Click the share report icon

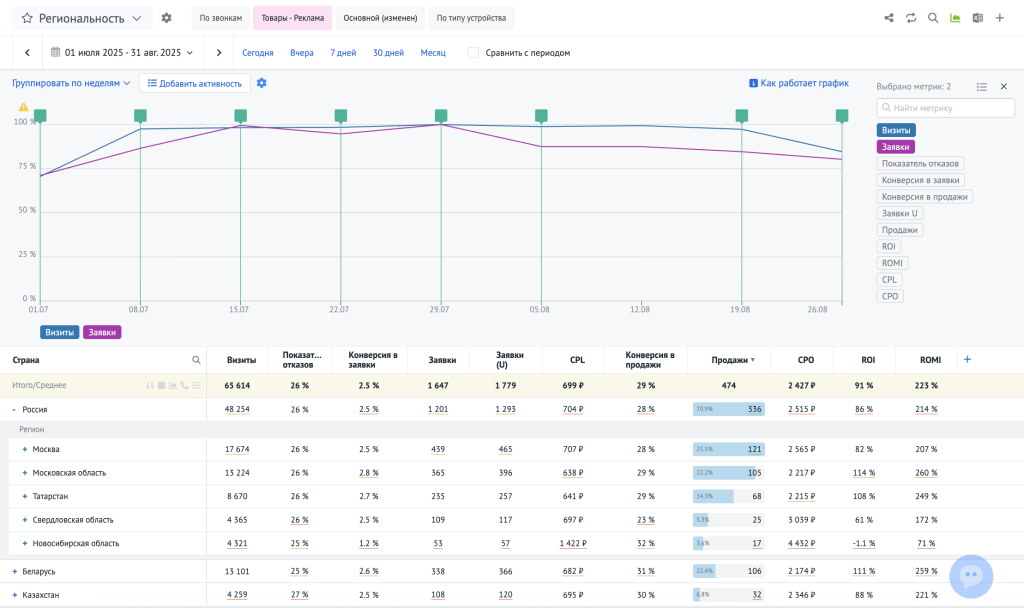[889, 18]
